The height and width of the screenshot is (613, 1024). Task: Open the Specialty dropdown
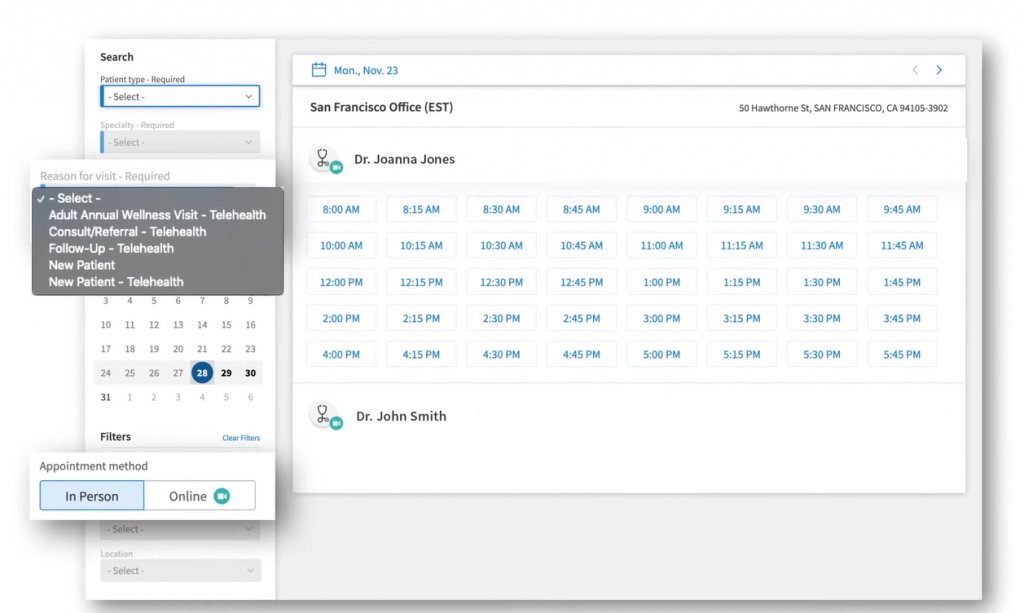point(180,142)
